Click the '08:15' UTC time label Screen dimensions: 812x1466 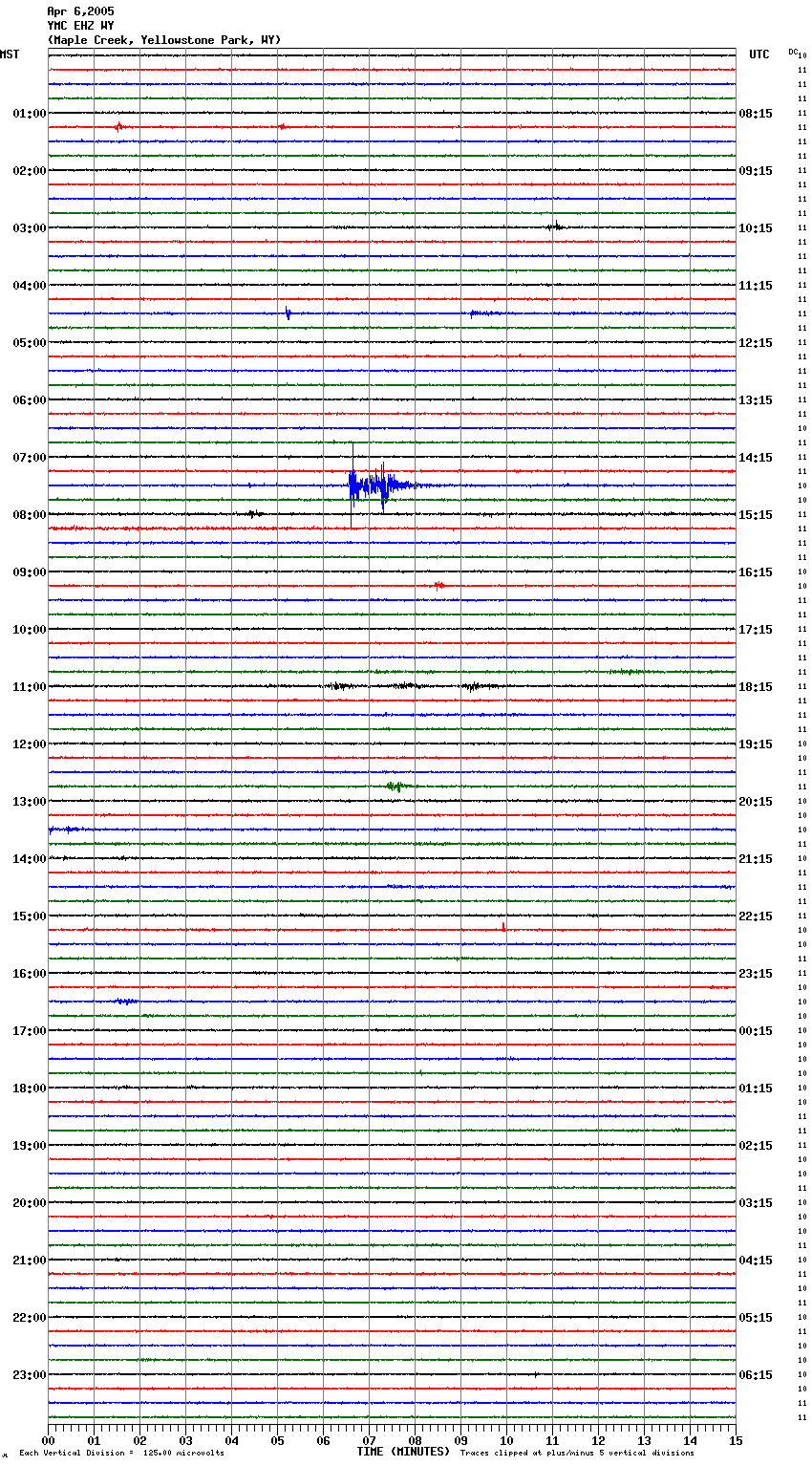point(756,114)
